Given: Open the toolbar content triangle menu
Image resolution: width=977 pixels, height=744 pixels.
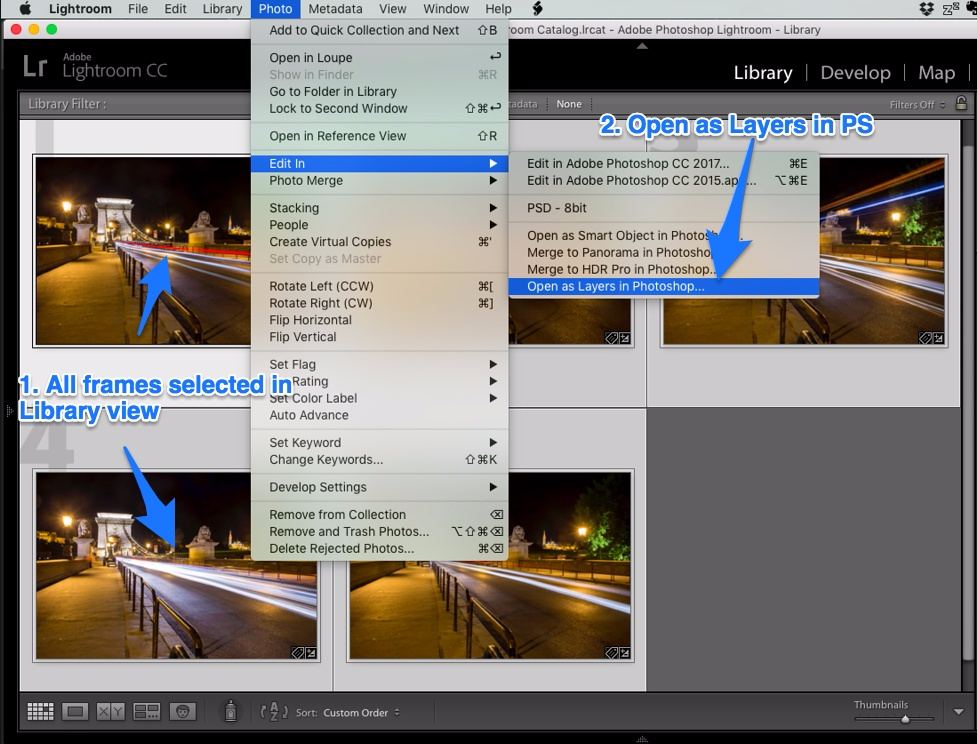Looking at the screenshot, I should pos(959,712).
